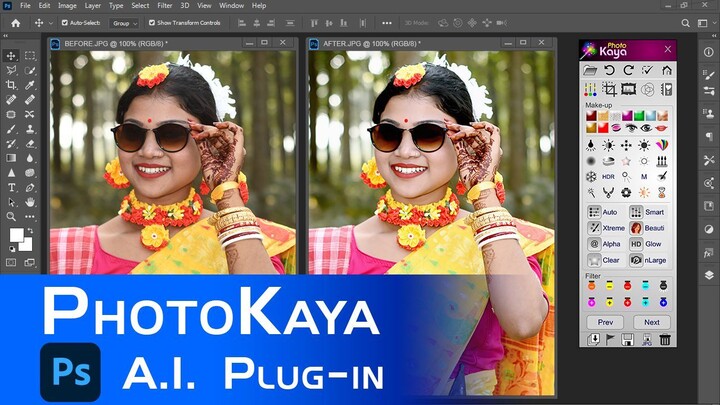Select the Hand tool
Viewport: 720px width, 405px height.
click(30, 202)
